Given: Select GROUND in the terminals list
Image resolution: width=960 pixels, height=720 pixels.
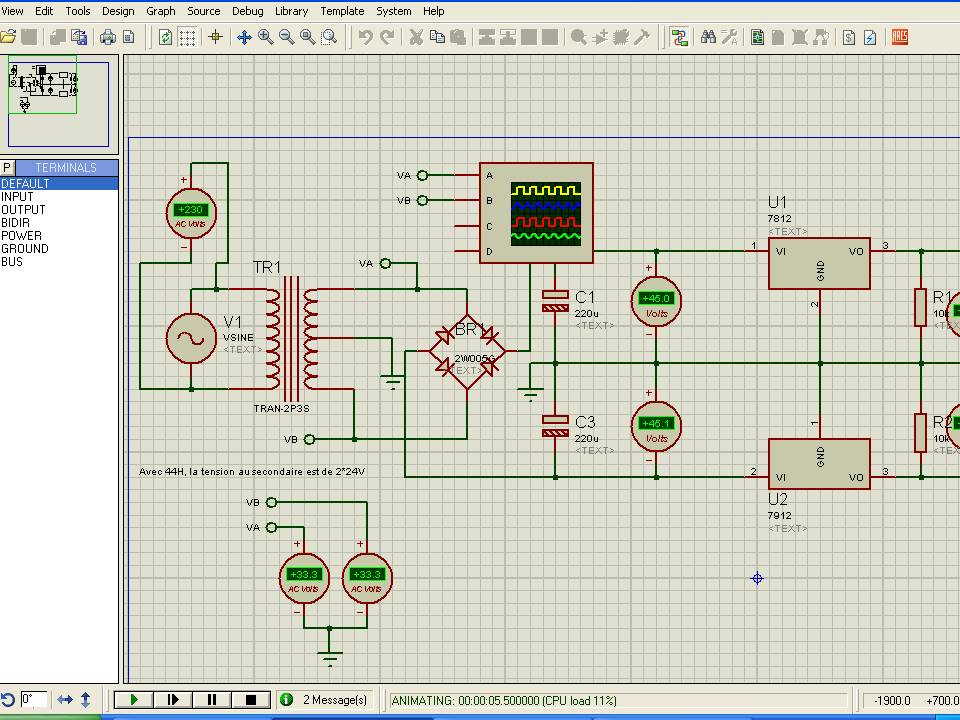Looking at the screenshot, I should click(x=25, y=249).
